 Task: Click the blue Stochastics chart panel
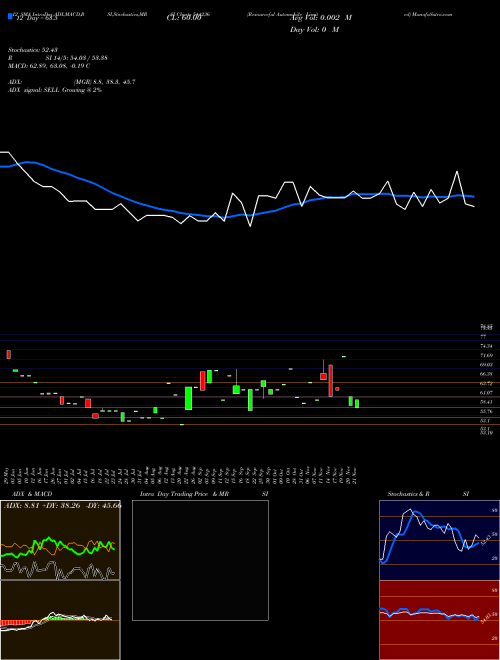click(x=439, y=540)
